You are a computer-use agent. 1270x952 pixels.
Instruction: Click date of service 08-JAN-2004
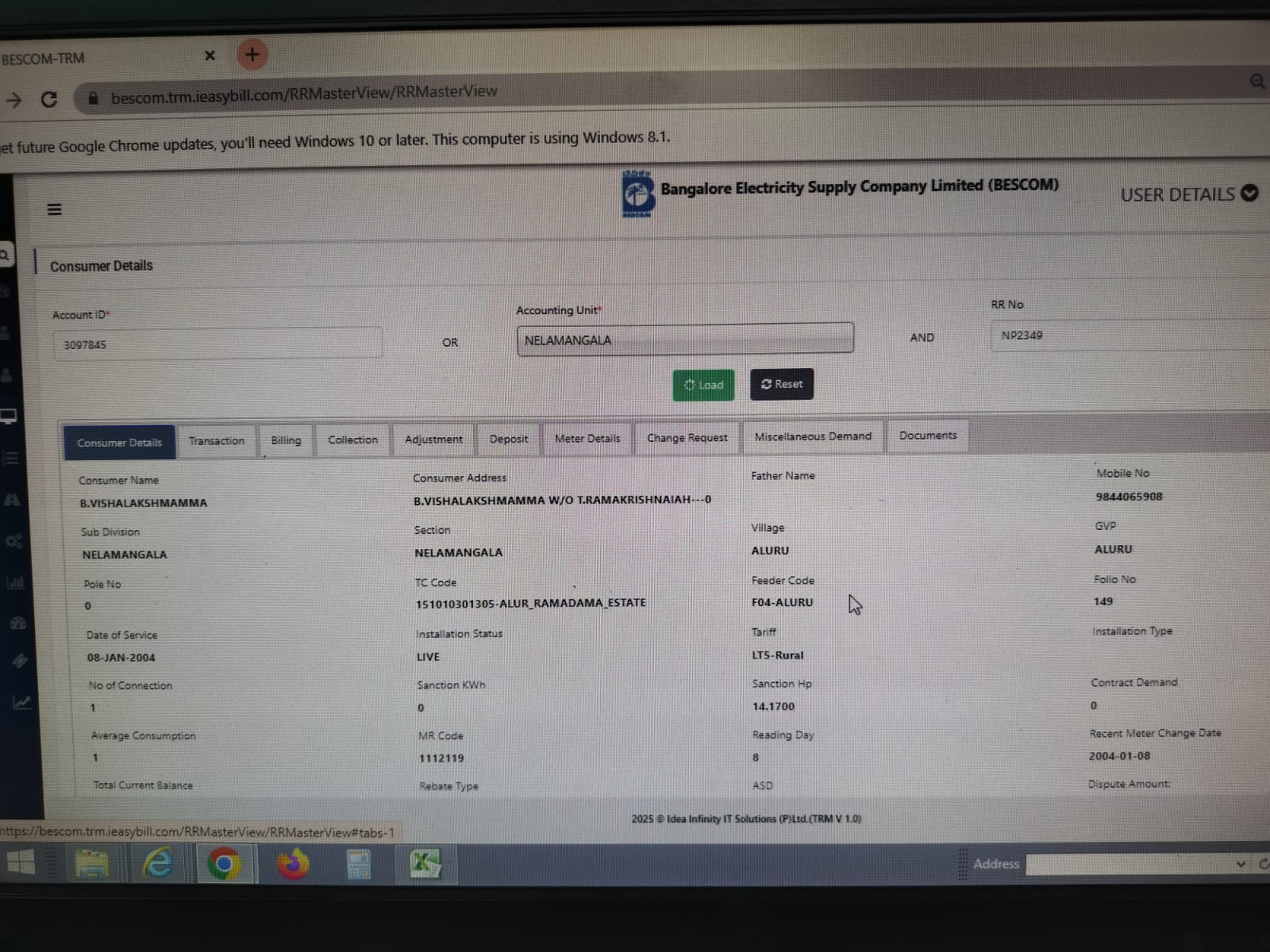tap(121, 658)
